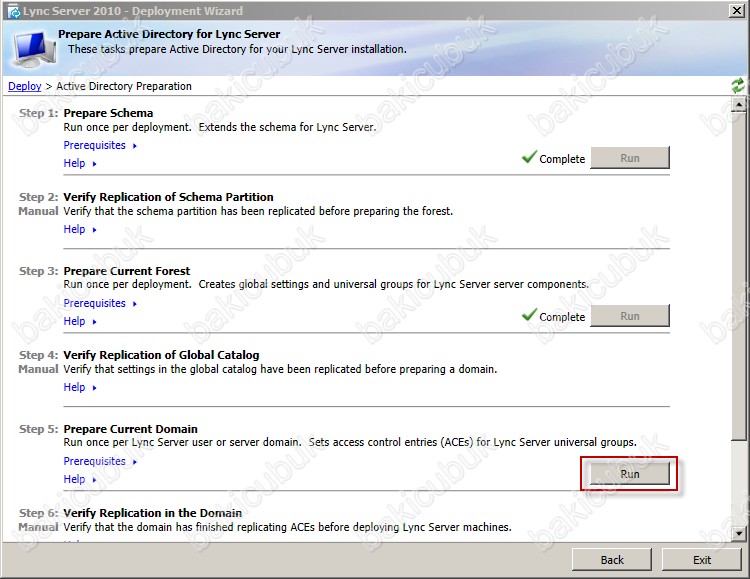Click the 'Prepare Current Domain' step title
Image resolution: width=750 pixels, height=579 pixels.
[x=131, y=429]
